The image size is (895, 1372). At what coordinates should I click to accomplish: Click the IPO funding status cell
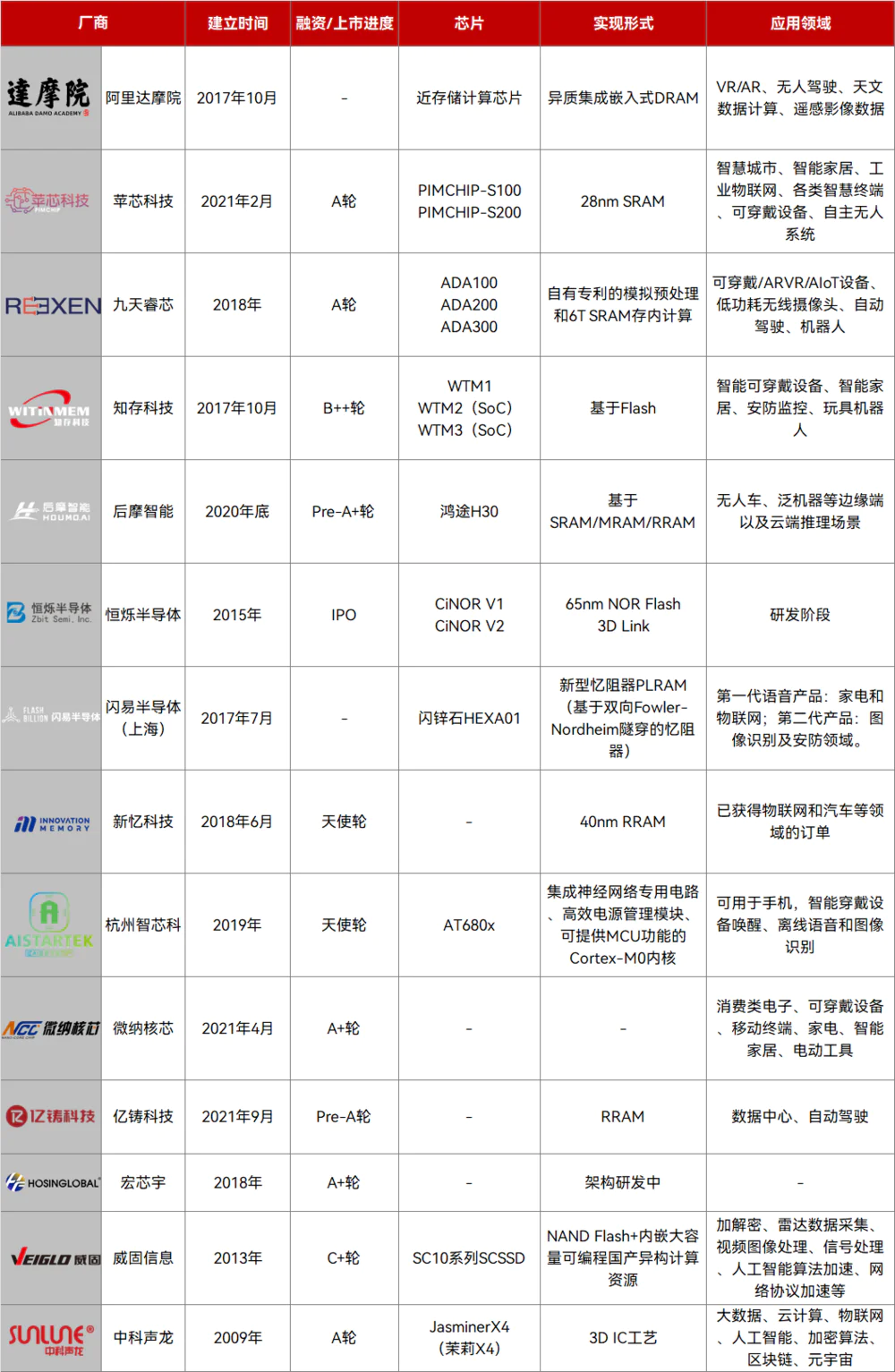(x=344, y=615)
